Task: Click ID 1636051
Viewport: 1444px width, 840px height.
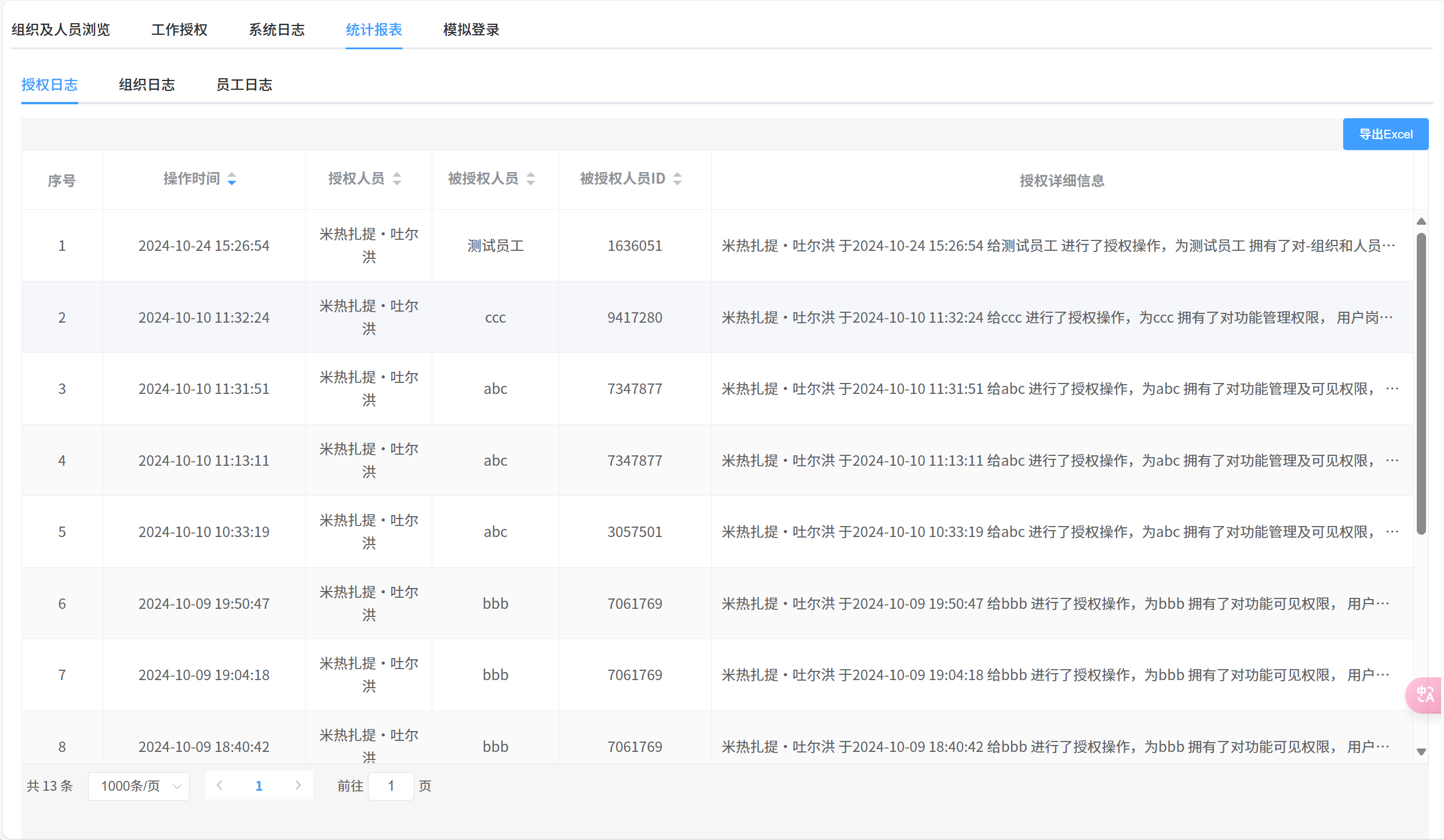Action: [635, 246]
